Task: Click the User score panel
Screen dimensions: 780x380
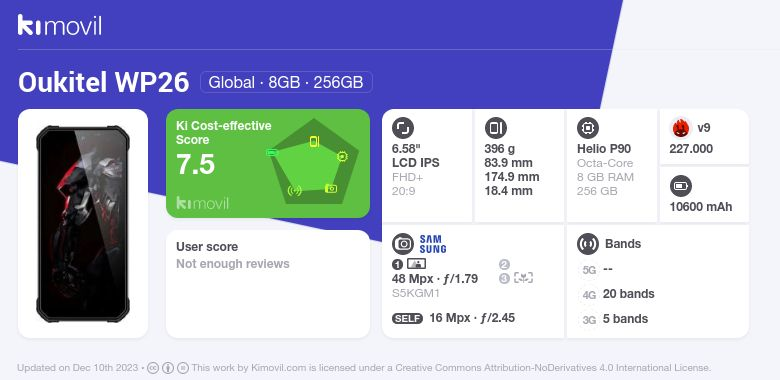Action: pos(268,284)
